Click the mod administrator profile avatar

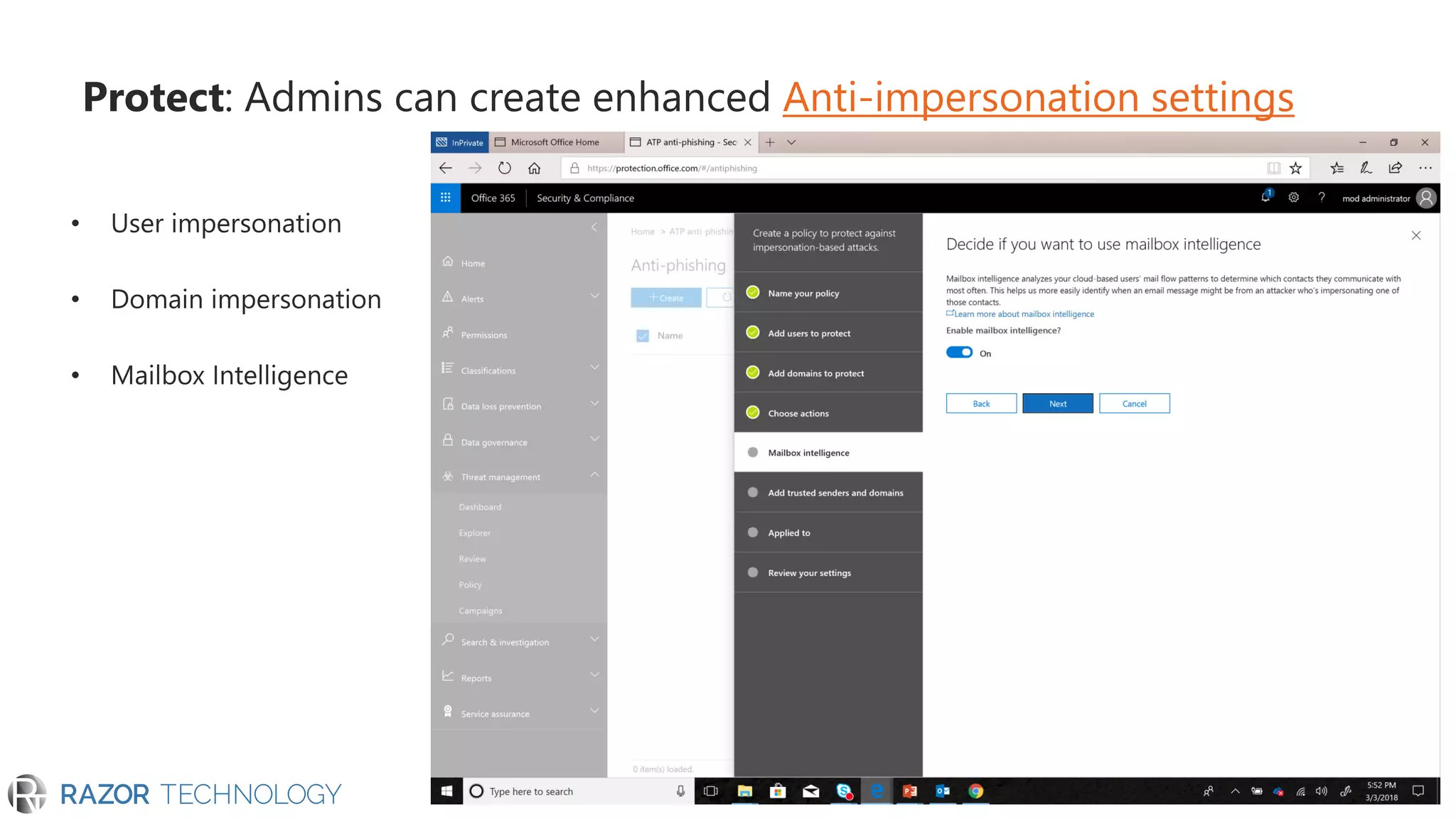[1426, 198]
